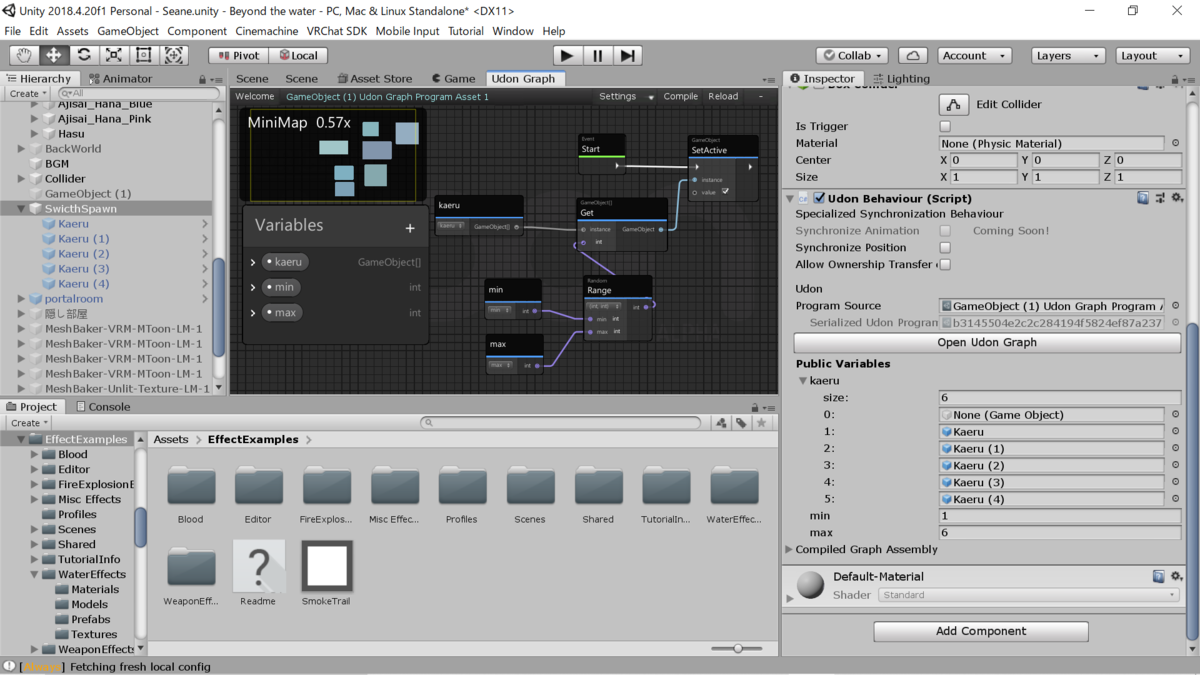The width and height of the screenshot is (1200, 675).
Task: Select the combined Transform tool
Action: (174, 55)
